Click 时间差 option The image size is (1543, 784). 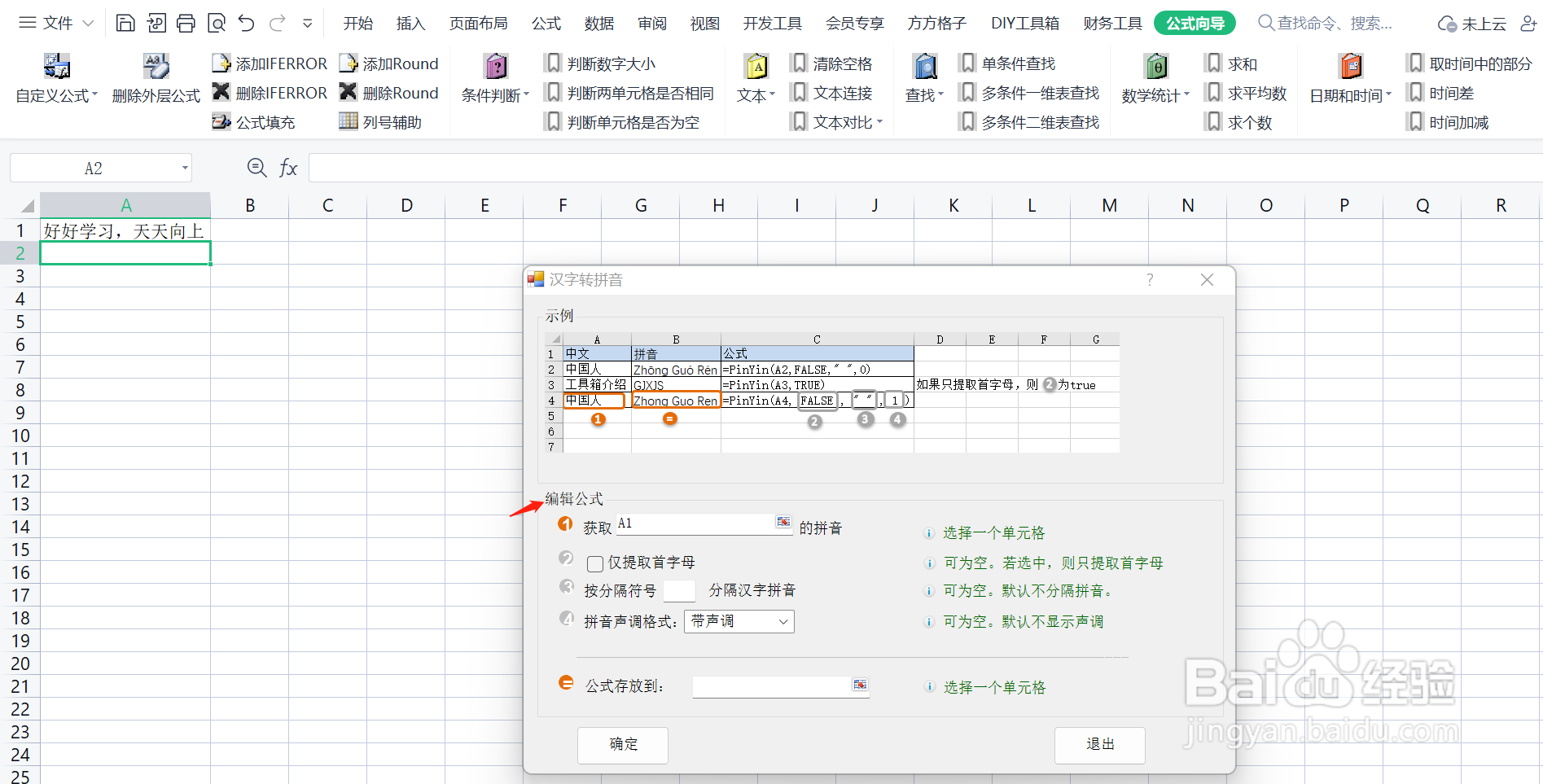[1440, 93]
